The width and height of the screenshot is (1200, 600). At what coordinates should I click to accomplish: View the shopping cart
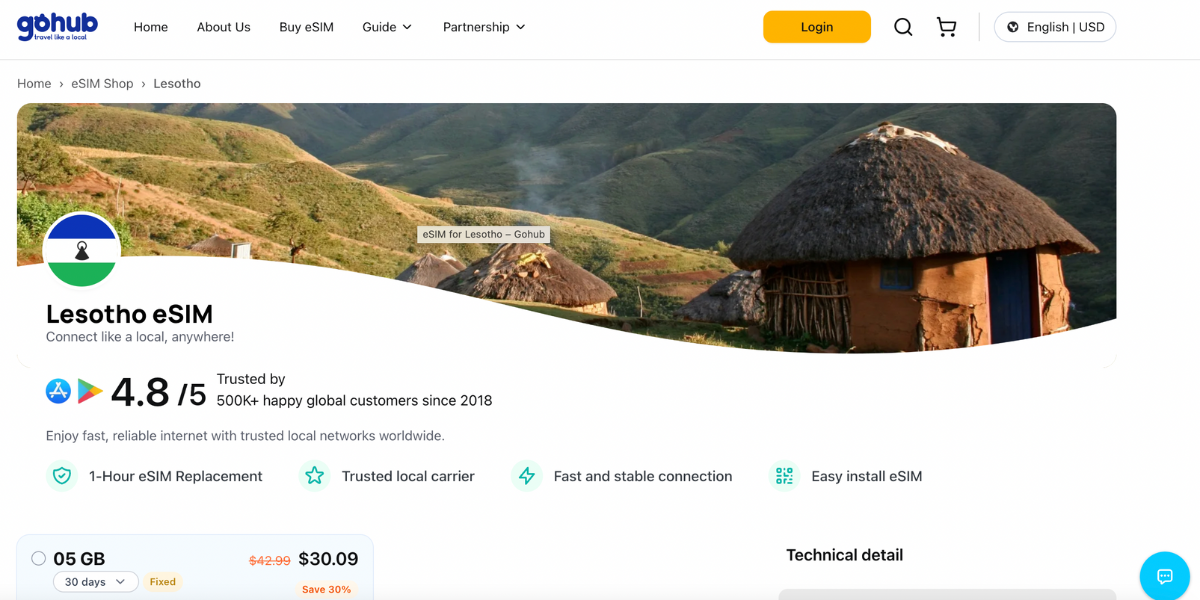tap(946, 27)
